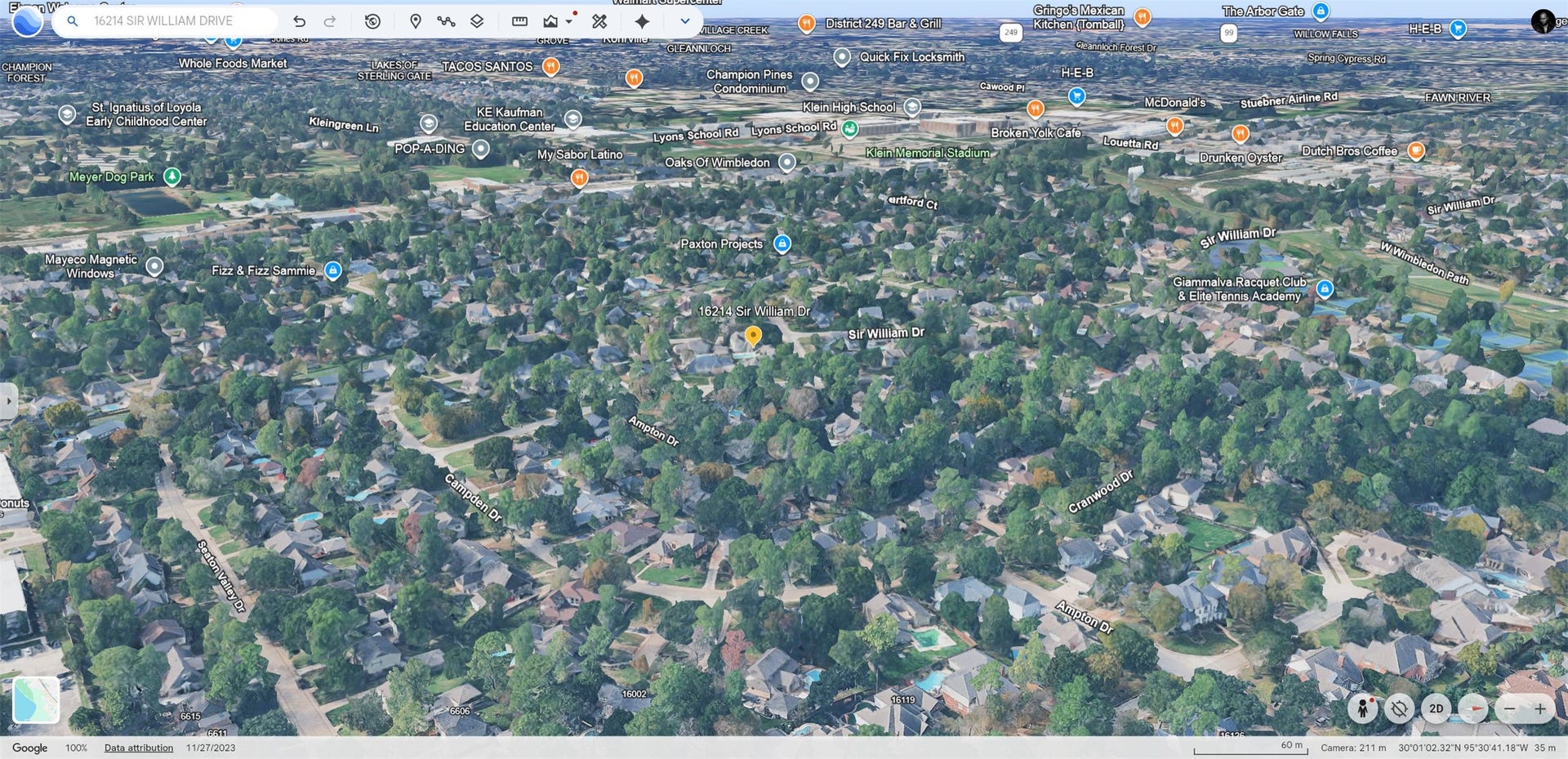Open the Google Earth home logo
The image size is (1568, 759).
[x=27, y=21]
